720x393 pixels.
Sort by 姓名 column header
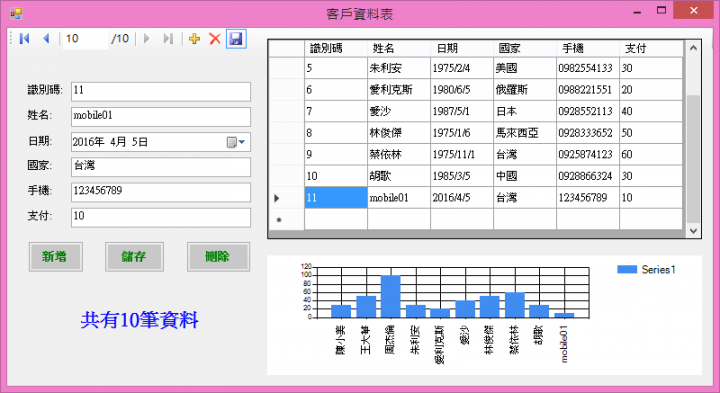click(399, 48)
